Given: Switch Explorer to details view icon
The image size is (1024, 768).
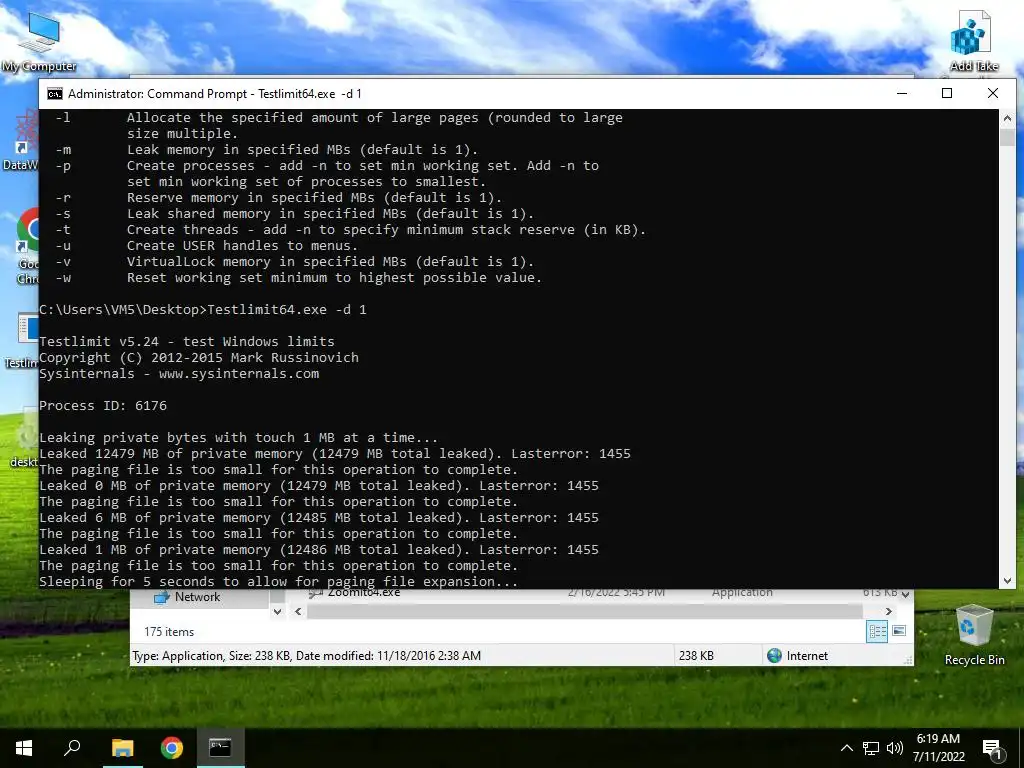Looking at the screenshot, I should (x=876, y=631).
